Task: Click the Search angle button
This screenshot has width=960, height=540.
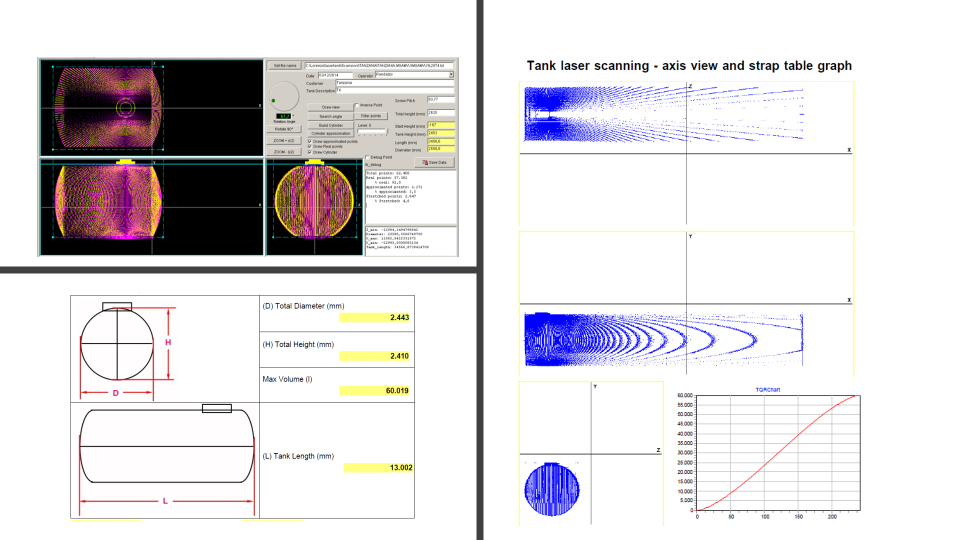Action: coord(331,116)
